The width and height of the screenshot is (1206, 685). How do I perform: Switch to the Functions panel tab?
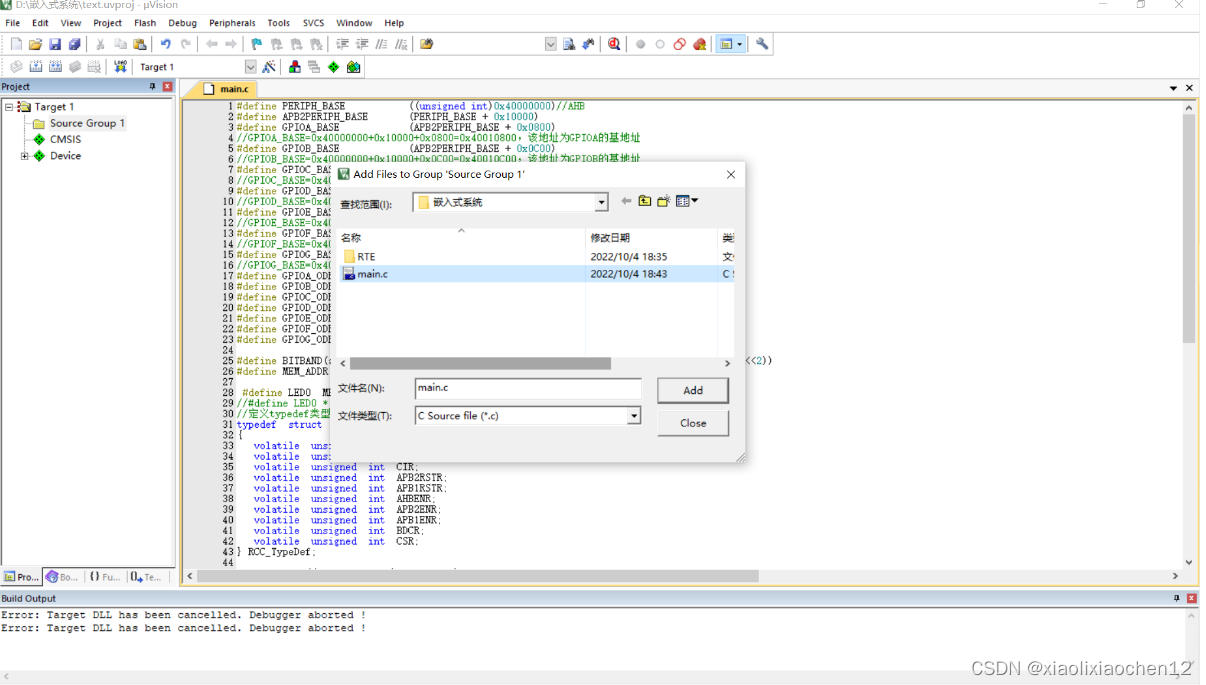point(104,577)
